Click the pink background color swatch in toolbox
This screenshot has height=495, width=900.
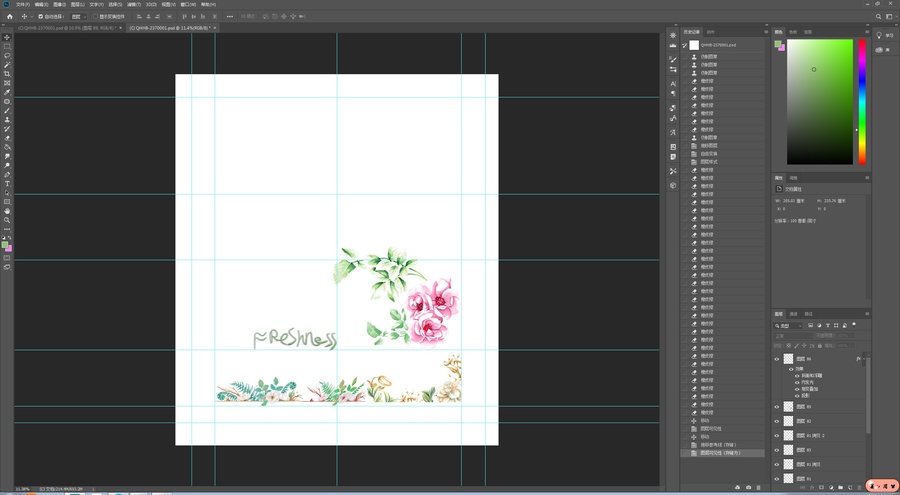[x=9, y=248]
